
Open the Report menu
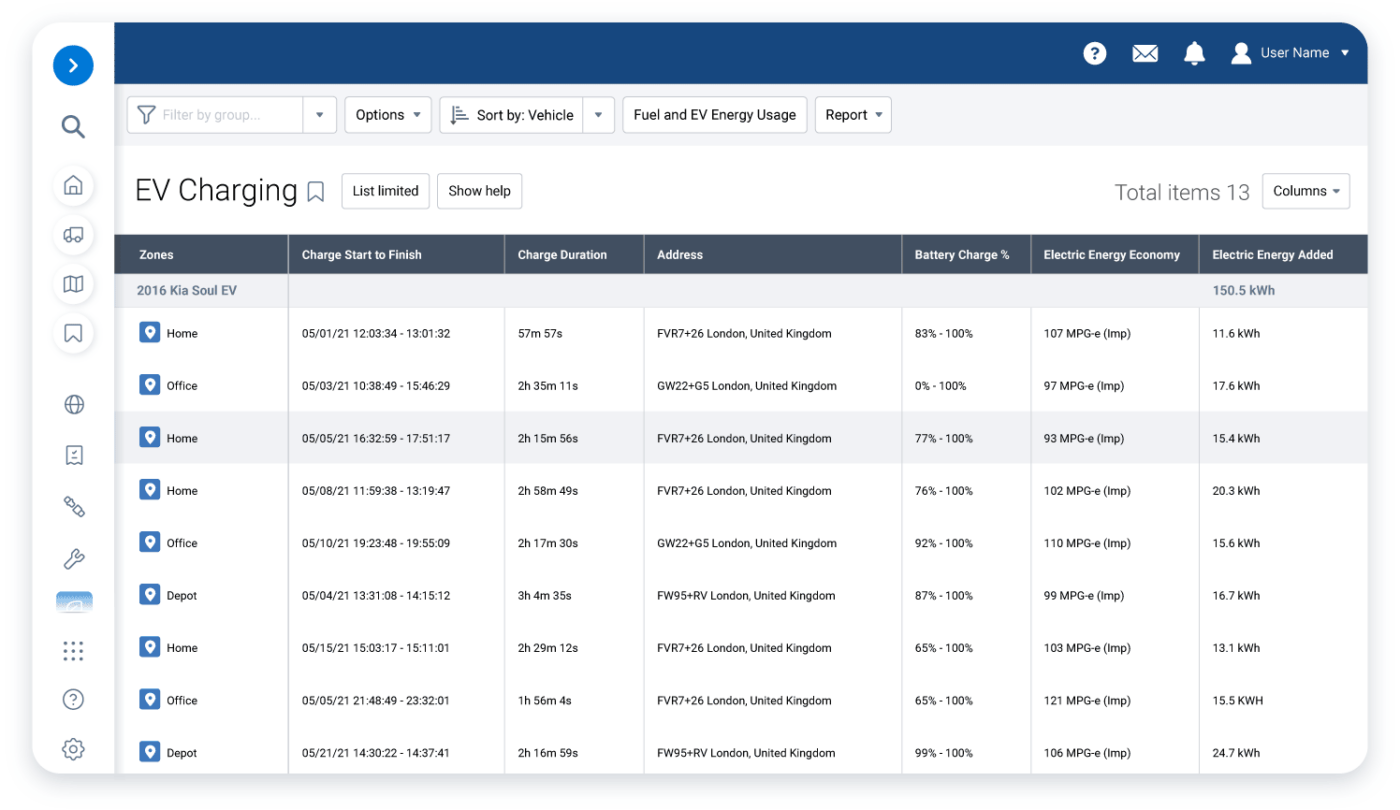[852, 114]
